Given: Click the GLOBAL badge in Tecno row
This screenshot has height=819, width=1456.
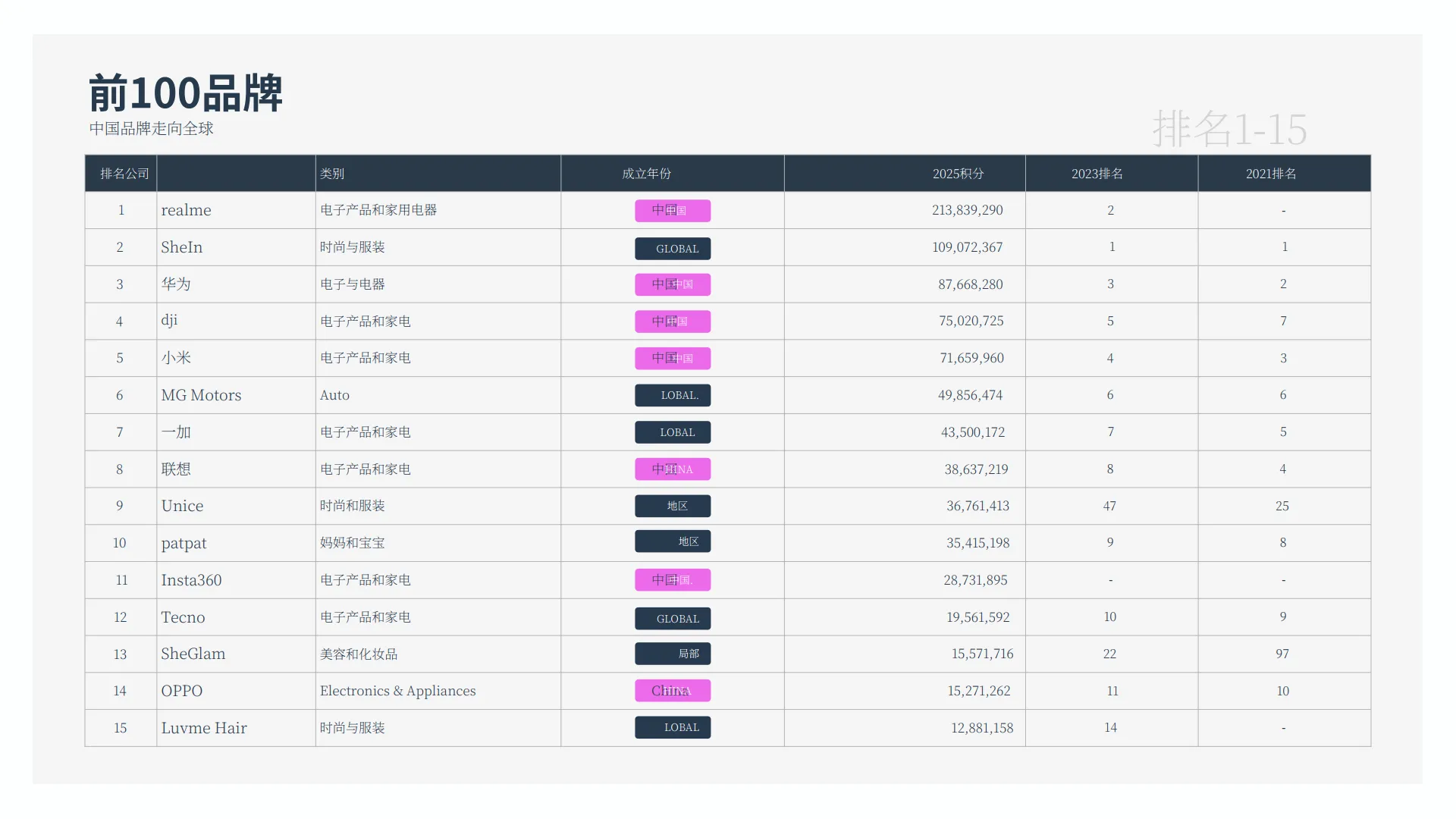Looking at the screenshot, I should 673,619.
